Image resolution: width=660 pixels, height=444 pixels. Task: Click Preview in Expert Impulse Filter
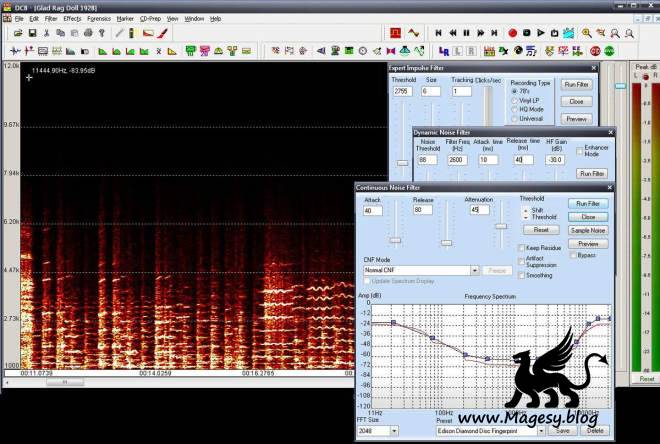[x=576, y=119]
